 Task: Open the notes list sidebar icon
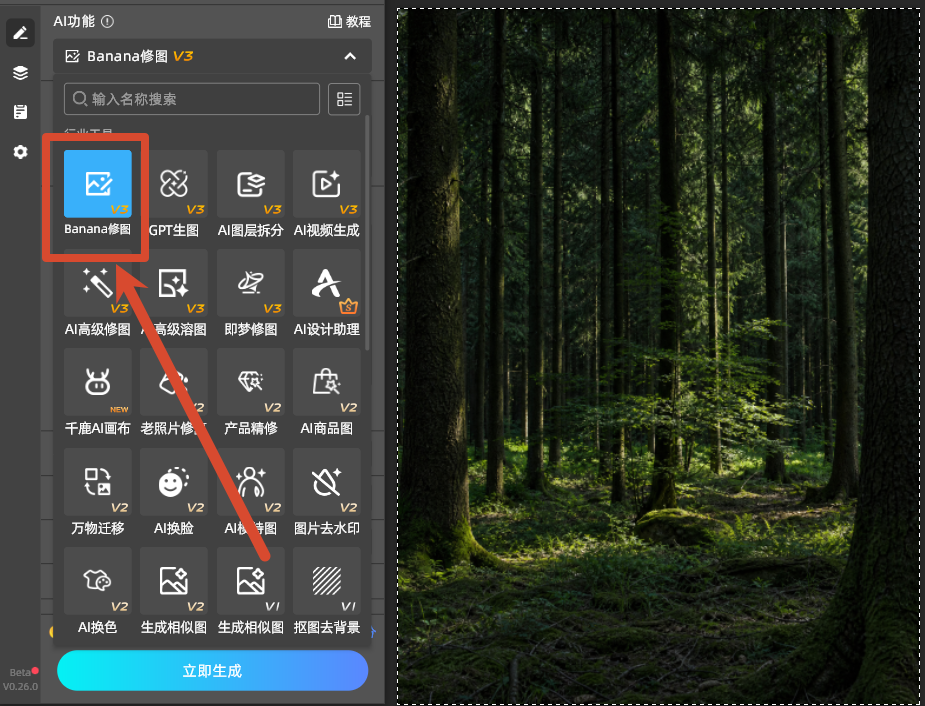tap(20, 112)
